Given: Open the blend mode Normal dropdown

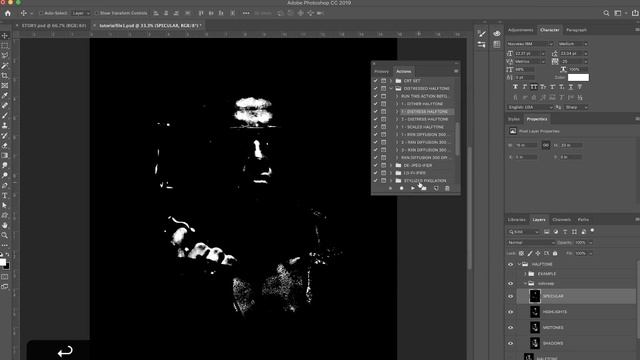Looking at the screenshot, I should tap(531, 242).
